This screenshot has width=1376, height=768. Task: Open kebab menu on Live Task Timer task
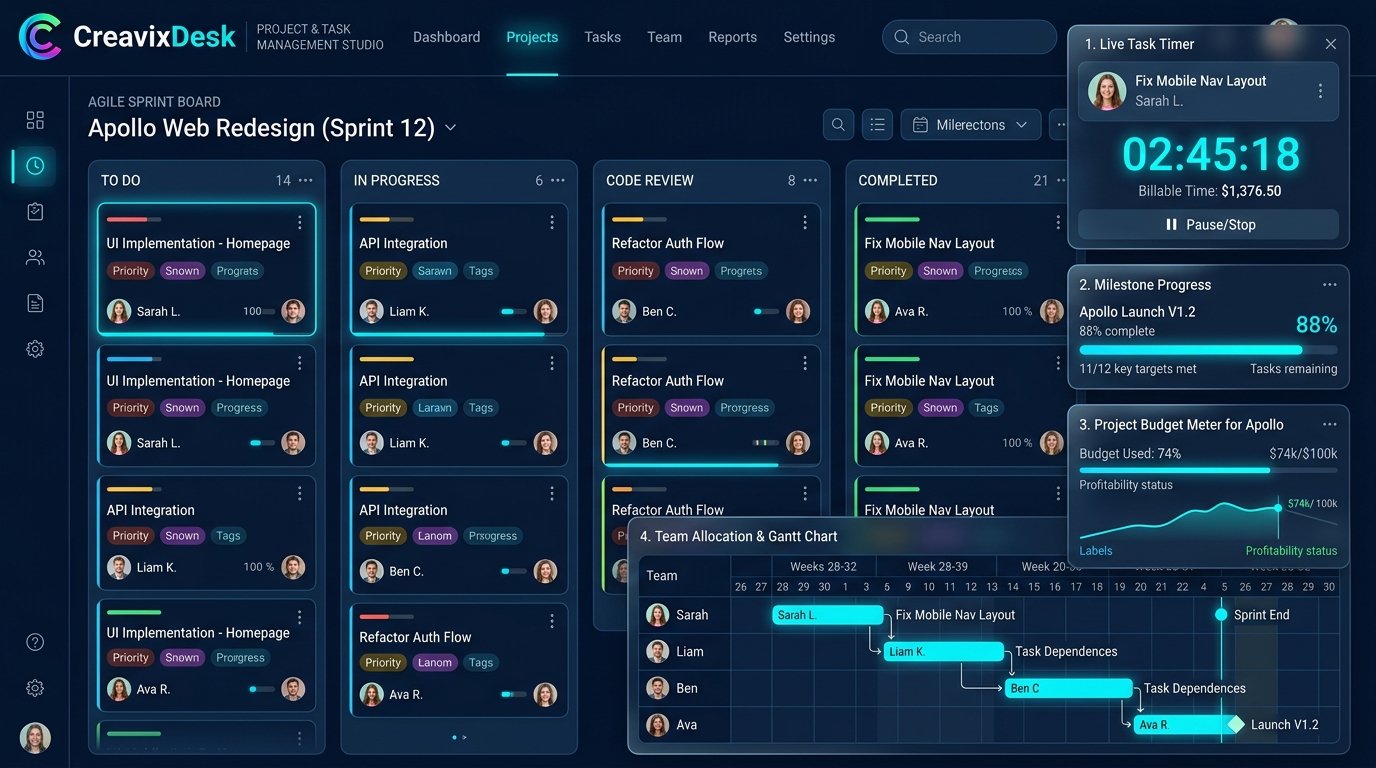1320,91
